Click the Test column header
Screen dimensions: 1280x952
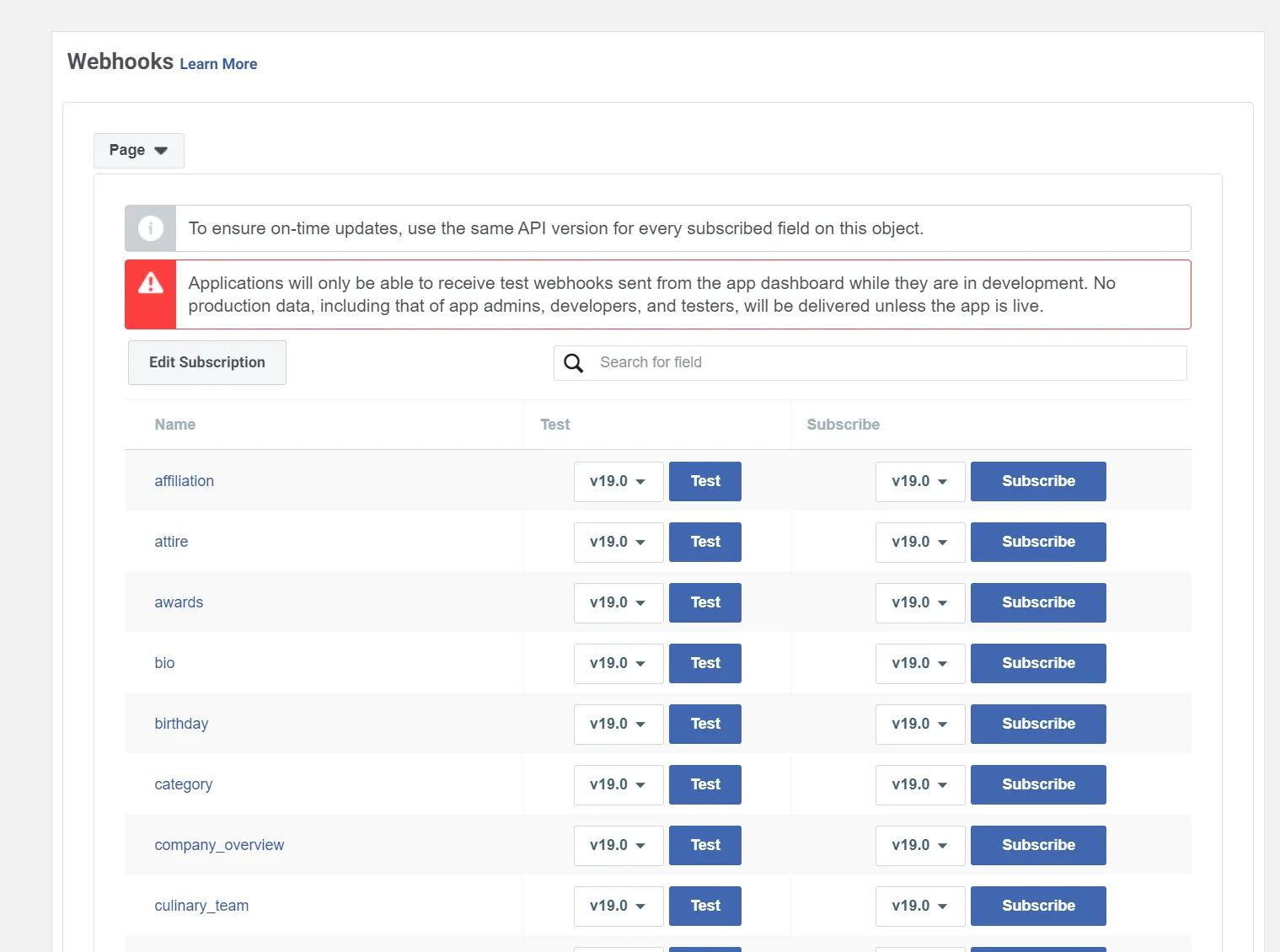[x=555, y=425]
